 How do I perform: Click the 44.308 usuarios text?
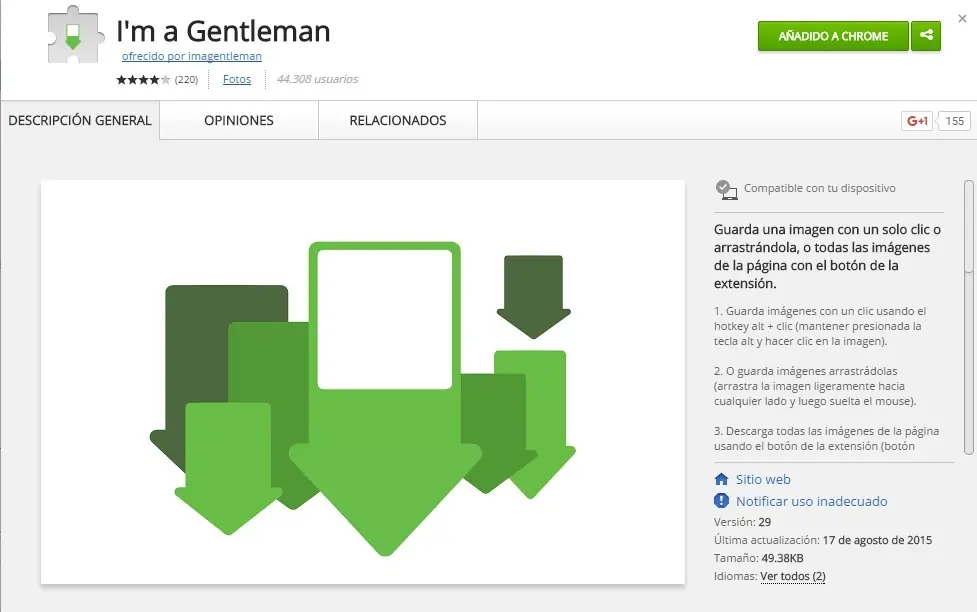coord(317,79)
